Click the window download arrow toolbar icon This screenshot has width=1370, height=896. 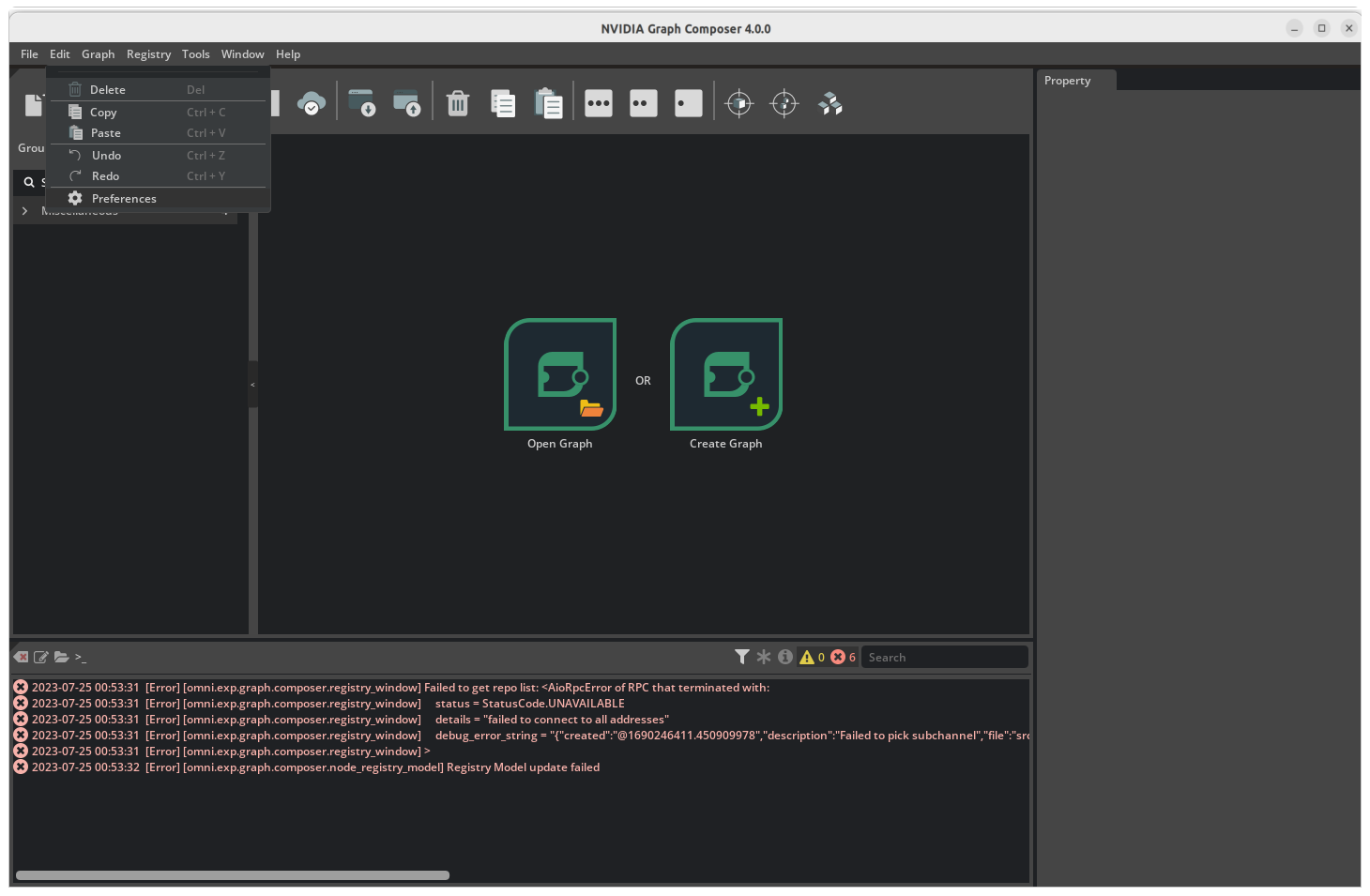click(361, 103)
